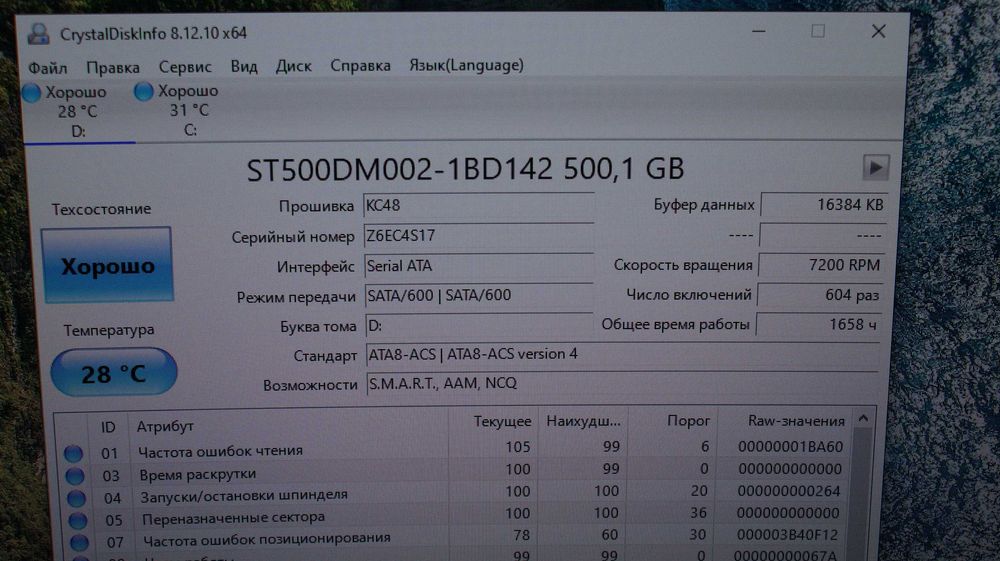
Task: Click the S.M.A.R.T., AAM, NCQ features field
Action: coord(622,383)
